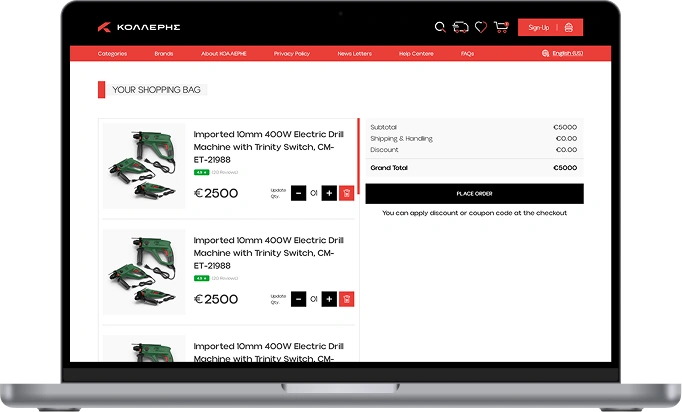Decrease quantity of first drill item
Image resolution: width=682 pixels, height=412 pixels.
pyautogui.click(x=298, y=193)
